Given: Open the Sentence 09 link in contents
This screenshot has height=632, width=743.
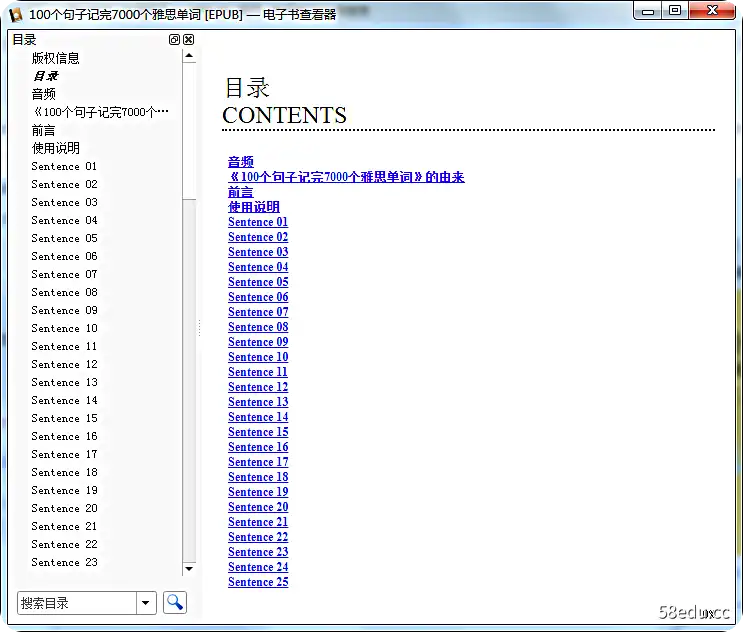Looking at the screenshot, I should tap(258, 342).
